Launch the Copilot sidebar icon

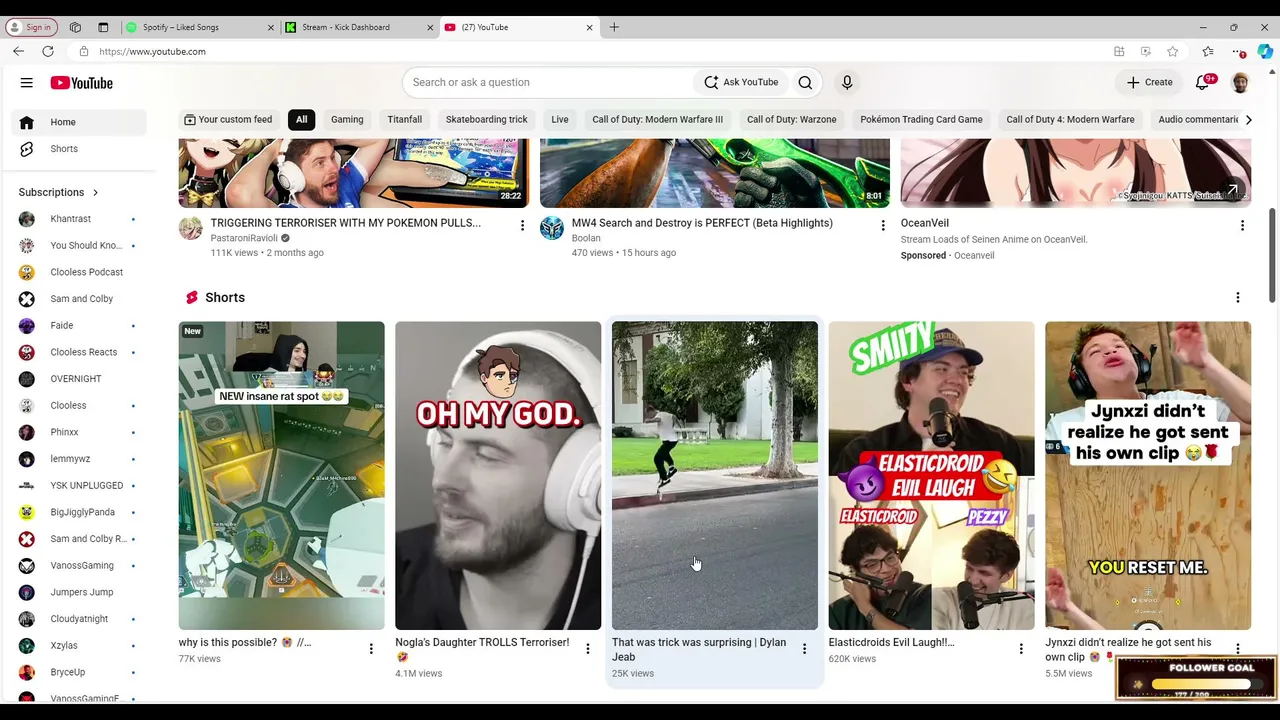click(1266, 52)
